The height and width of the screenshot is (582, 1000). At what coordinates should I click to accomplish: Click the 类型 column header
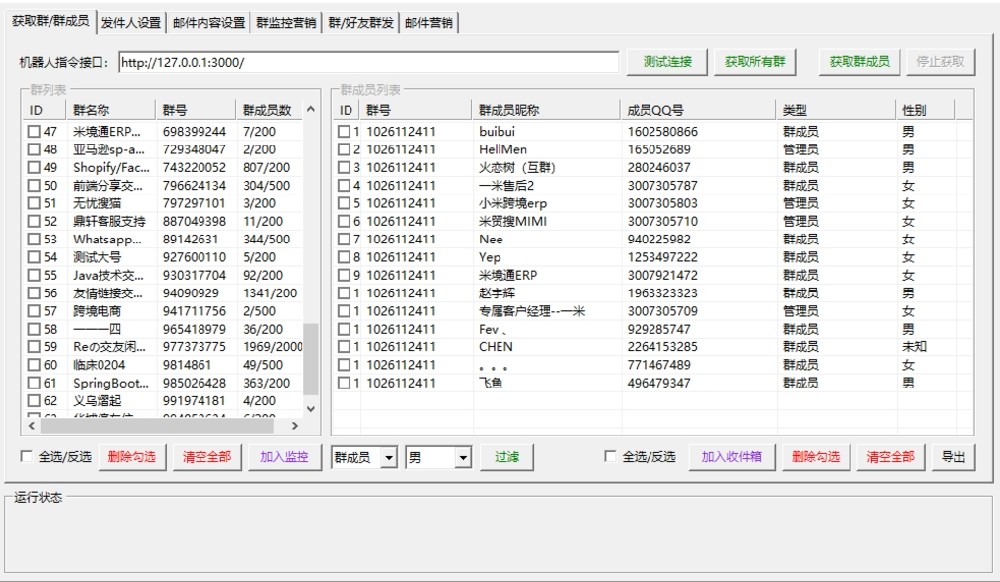click(x=835, y=110)
